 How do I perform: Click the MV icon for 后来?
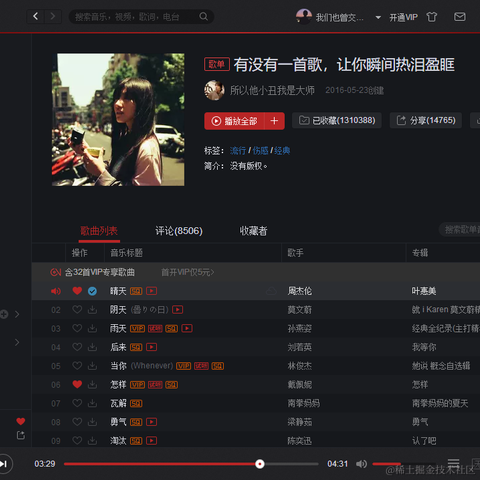(x=151, y=347)
